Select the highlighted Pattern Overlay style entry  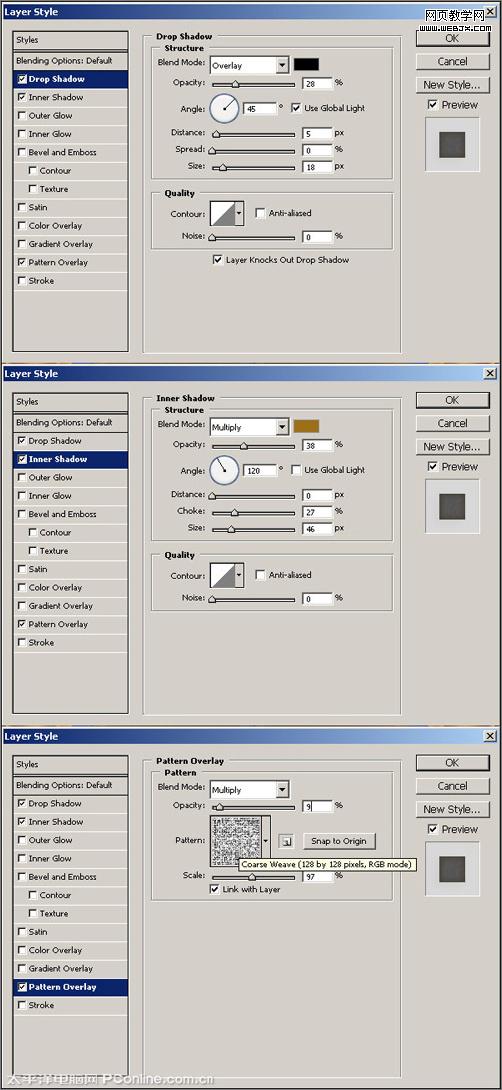[70, 987]
